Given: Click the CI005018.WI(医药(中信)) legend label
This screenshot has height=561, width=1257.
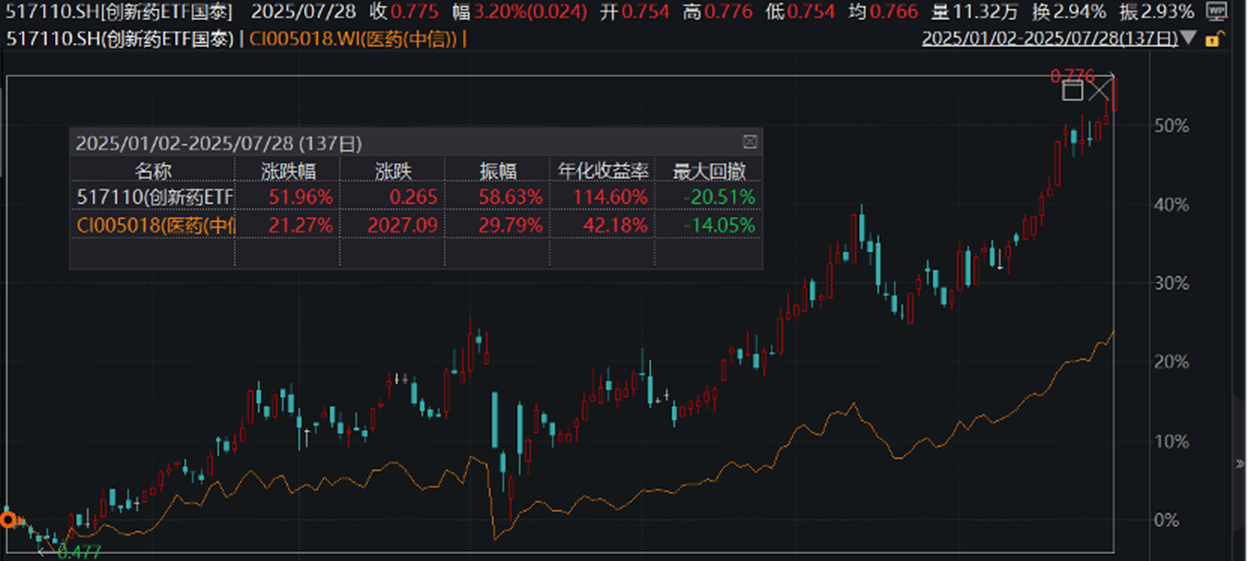Looking at the screenshot, I should 354,40.
